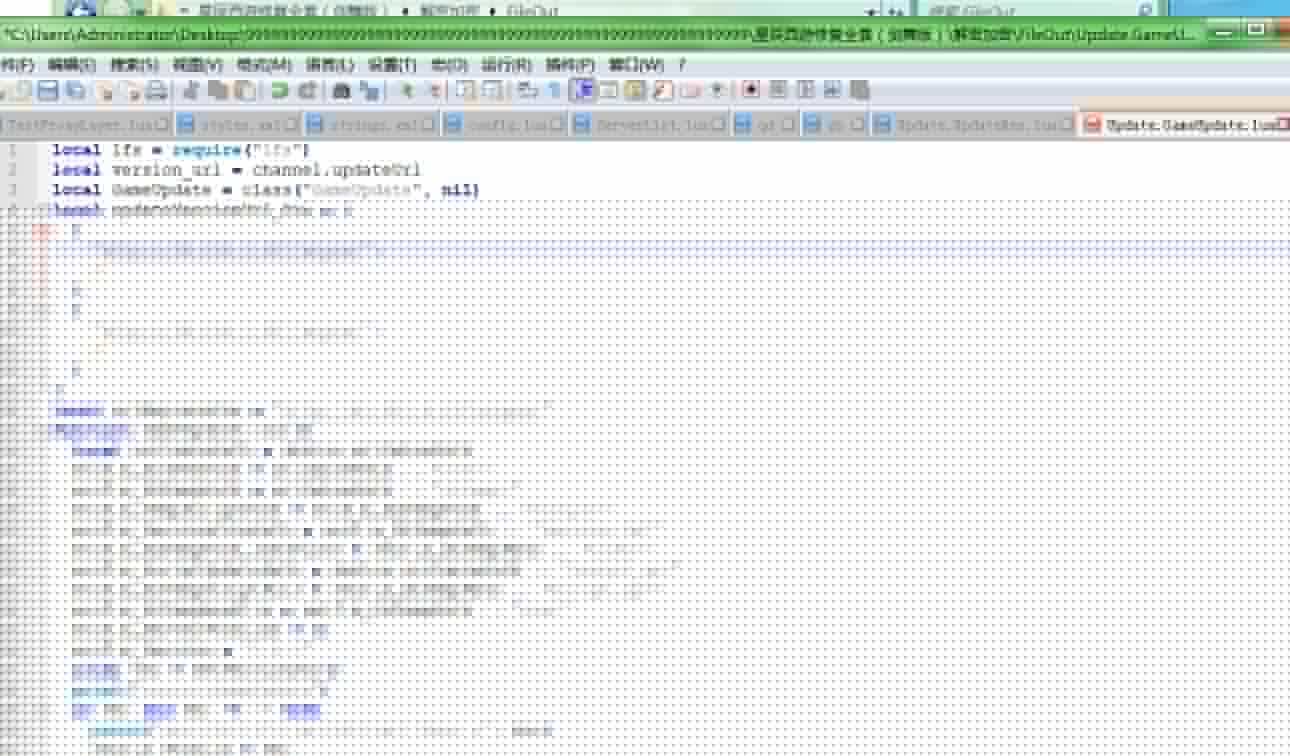Click the Save file toolbar icon

pos(47,91)
